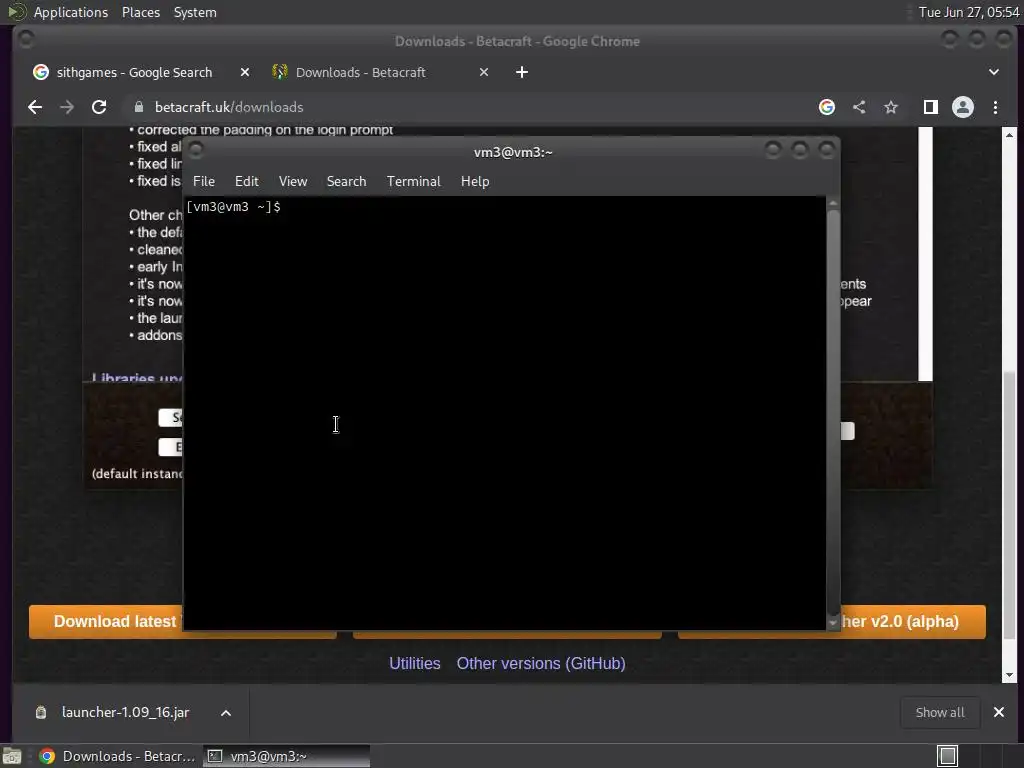
Task: Click the betacraft.uk/downloads address bar
Action: point(470,107)
